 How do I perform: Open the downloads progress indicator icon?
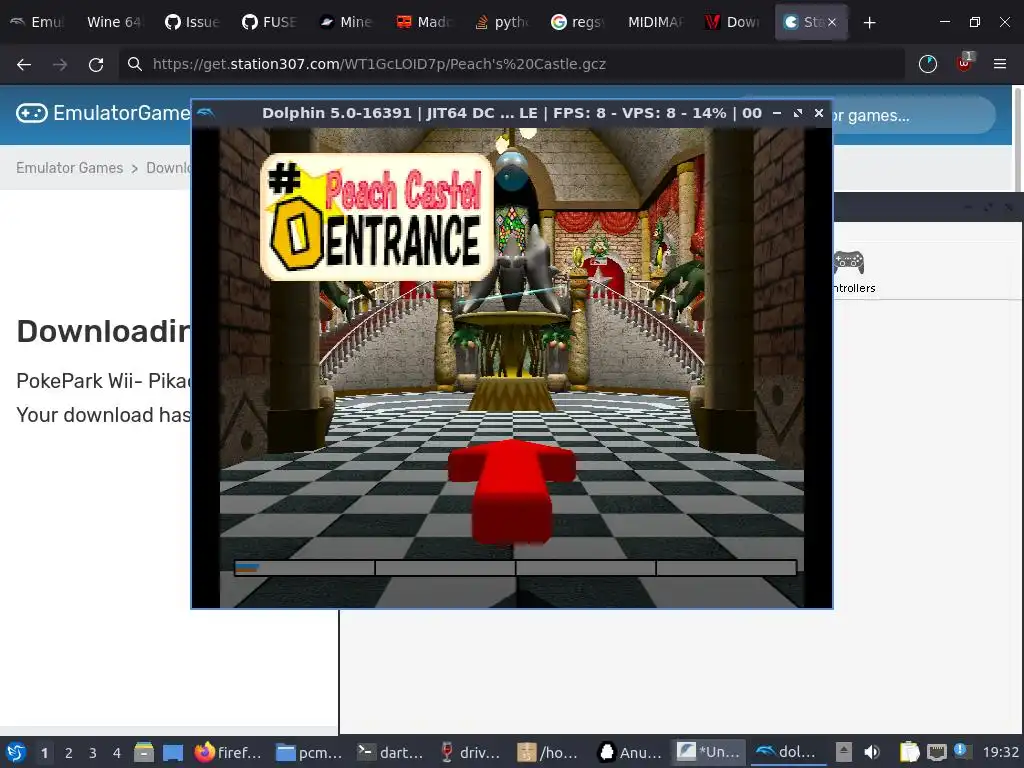(927, 64)
